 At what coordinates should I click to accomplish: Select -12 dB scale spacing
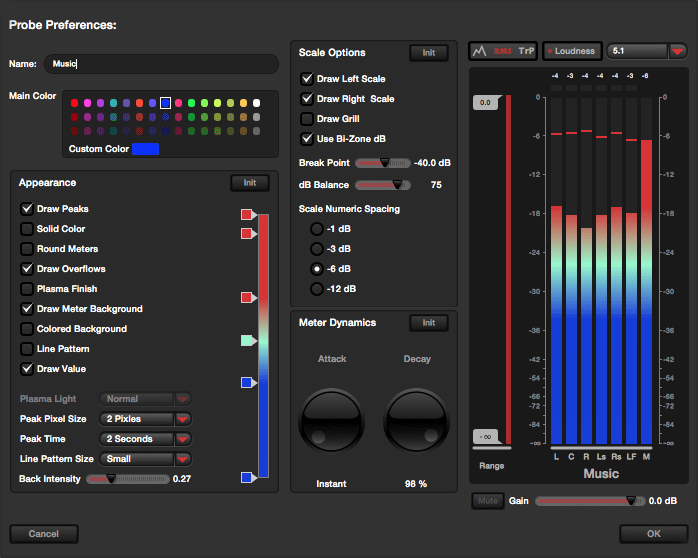(317, 289)
